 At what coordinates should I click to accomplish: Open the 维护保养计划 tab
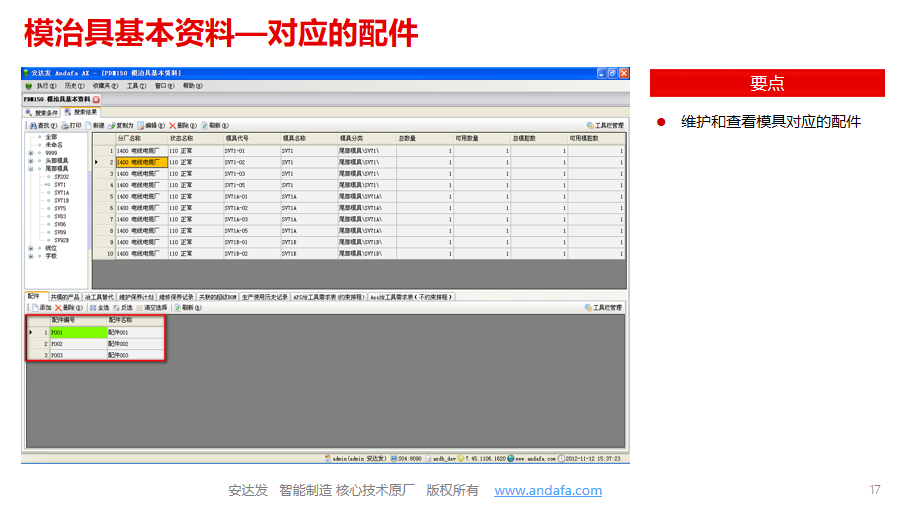pyautogui.click(x=137, y=297)
